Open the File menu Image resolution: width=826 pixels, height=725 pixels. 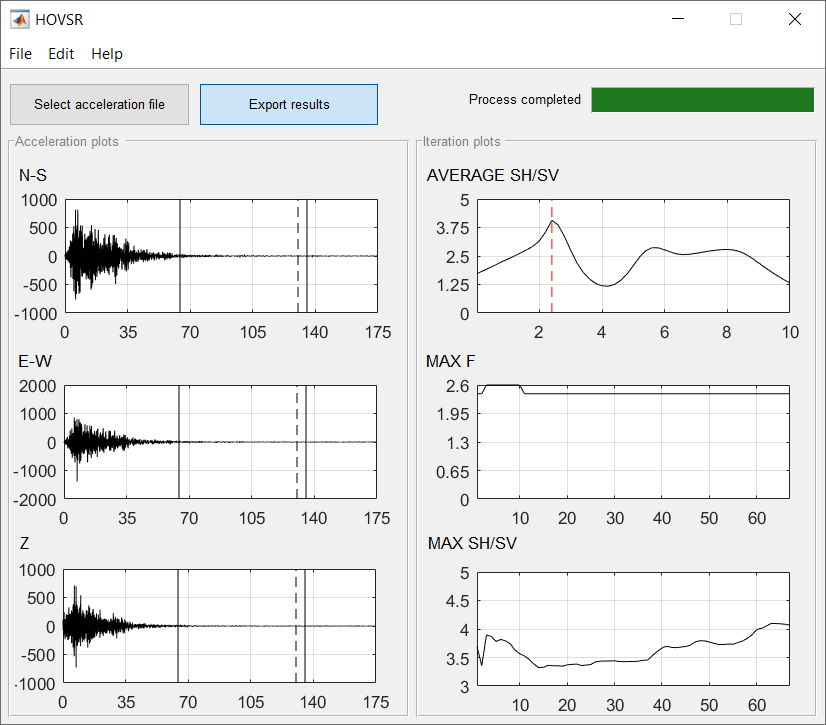[21, 54]
